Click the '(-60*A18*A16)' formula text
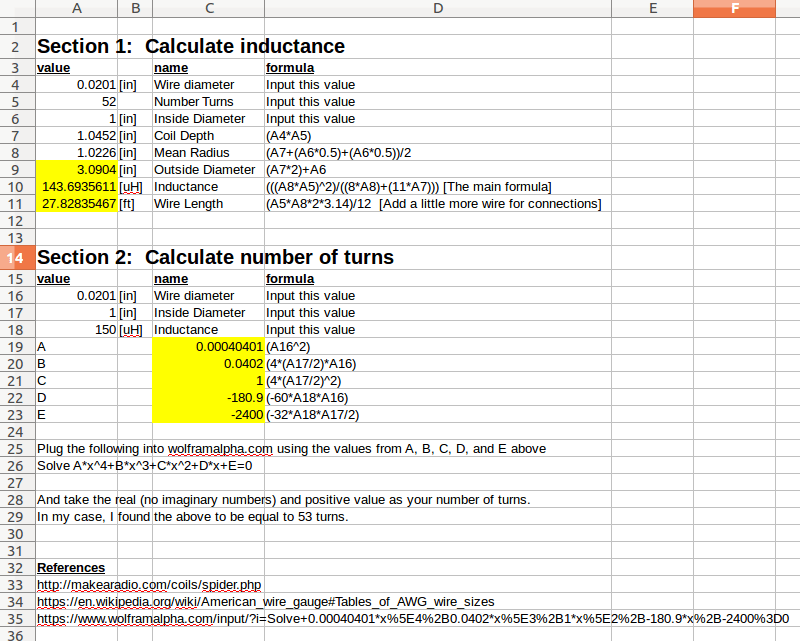Screen dimensions: 800x641 point(307,398)
